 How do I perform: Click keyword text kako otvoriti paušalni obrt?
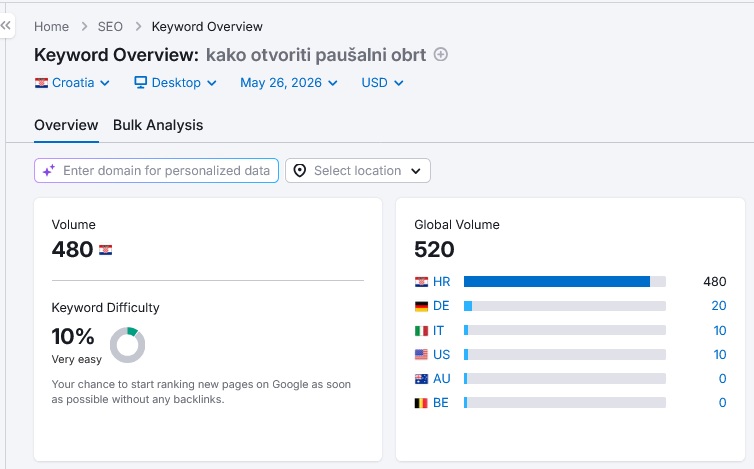coord(316,55)
